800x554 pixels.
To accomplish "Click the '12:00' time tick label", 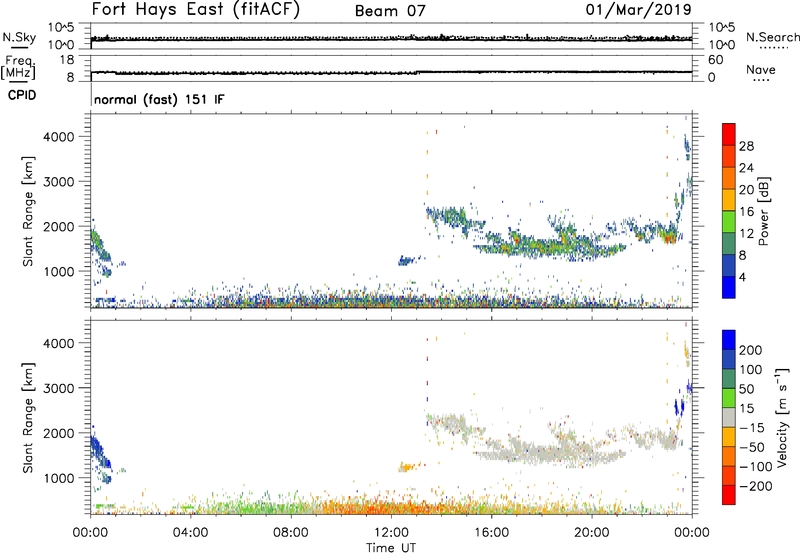I will tap(391, 533).
